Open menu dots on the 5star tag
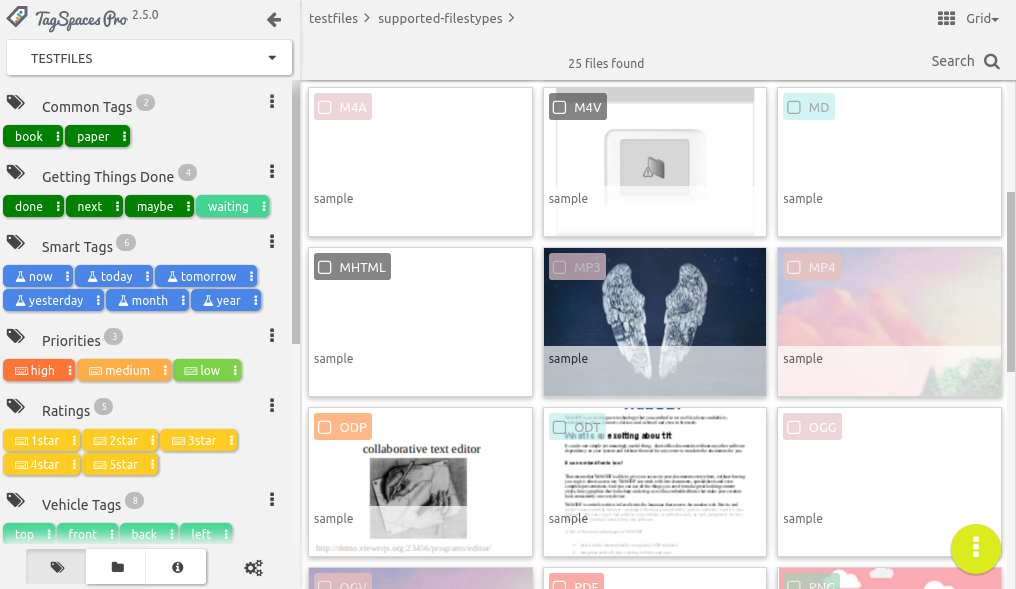 (x=152, y=464)
